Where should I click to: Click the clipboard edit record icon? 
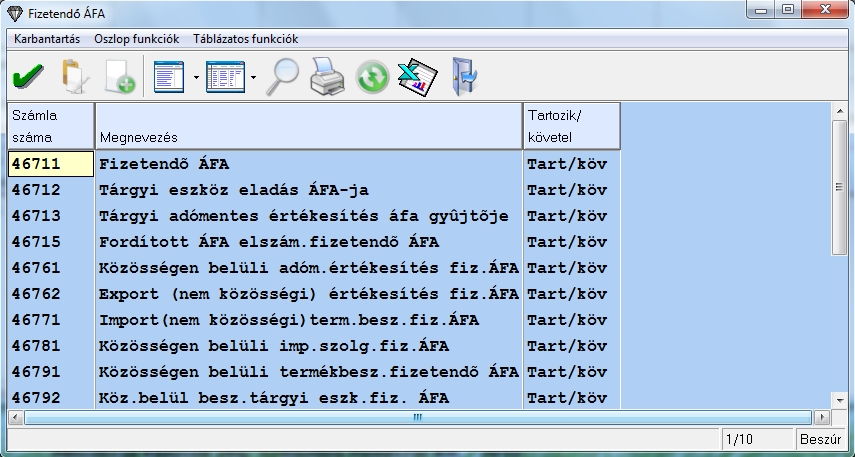[74, 76]
